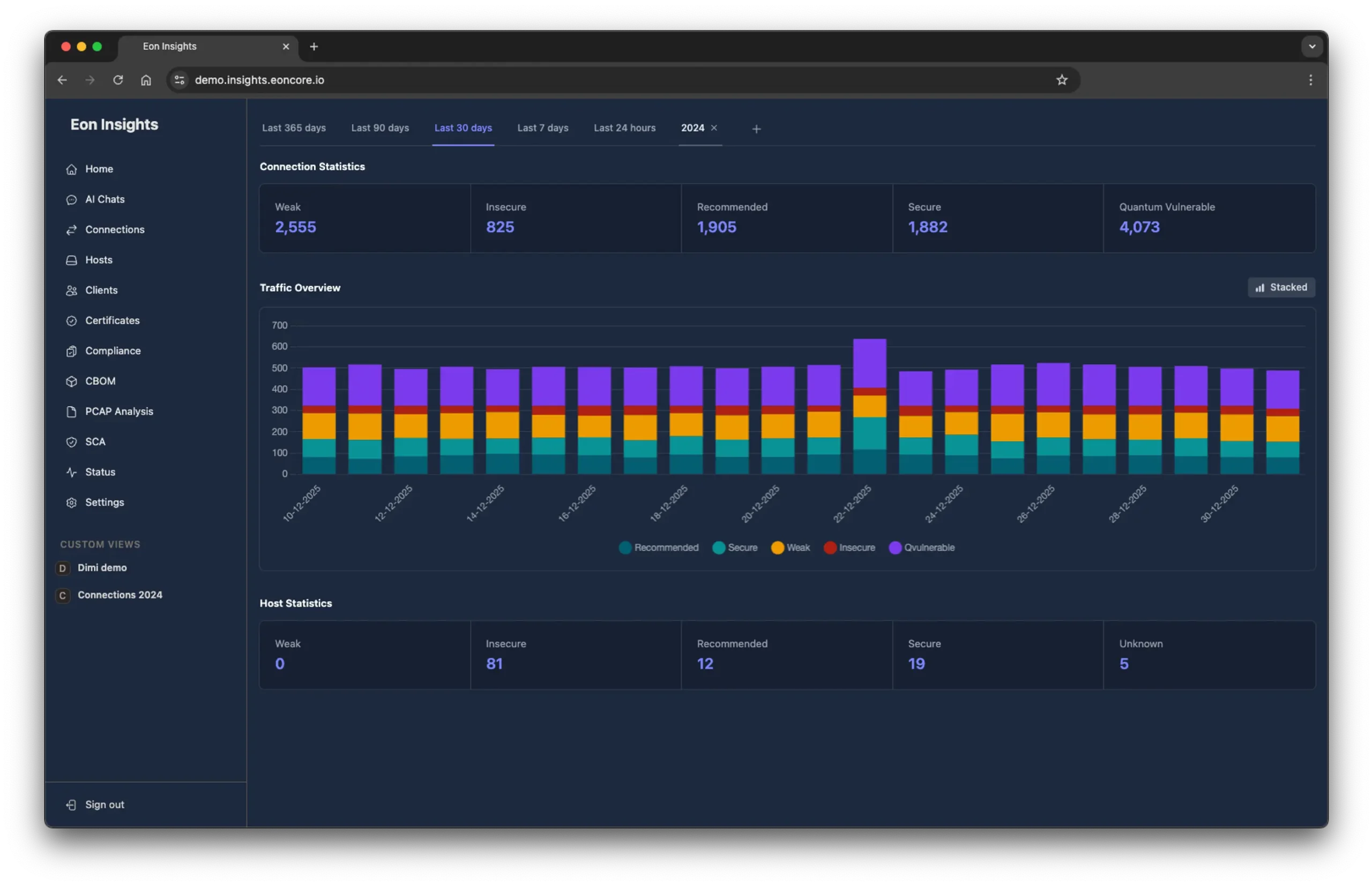Add a new time range tab
The image size is (1372, 886).
[756, 129]
